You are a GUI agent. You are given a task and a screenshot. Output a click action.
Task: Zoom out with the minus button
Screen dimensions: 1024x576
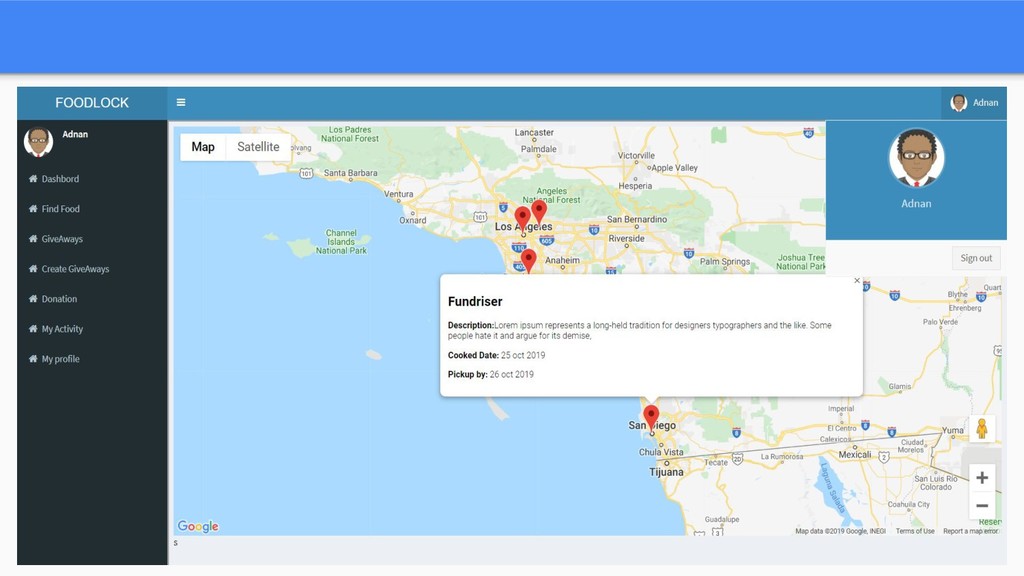coord(982,506)
